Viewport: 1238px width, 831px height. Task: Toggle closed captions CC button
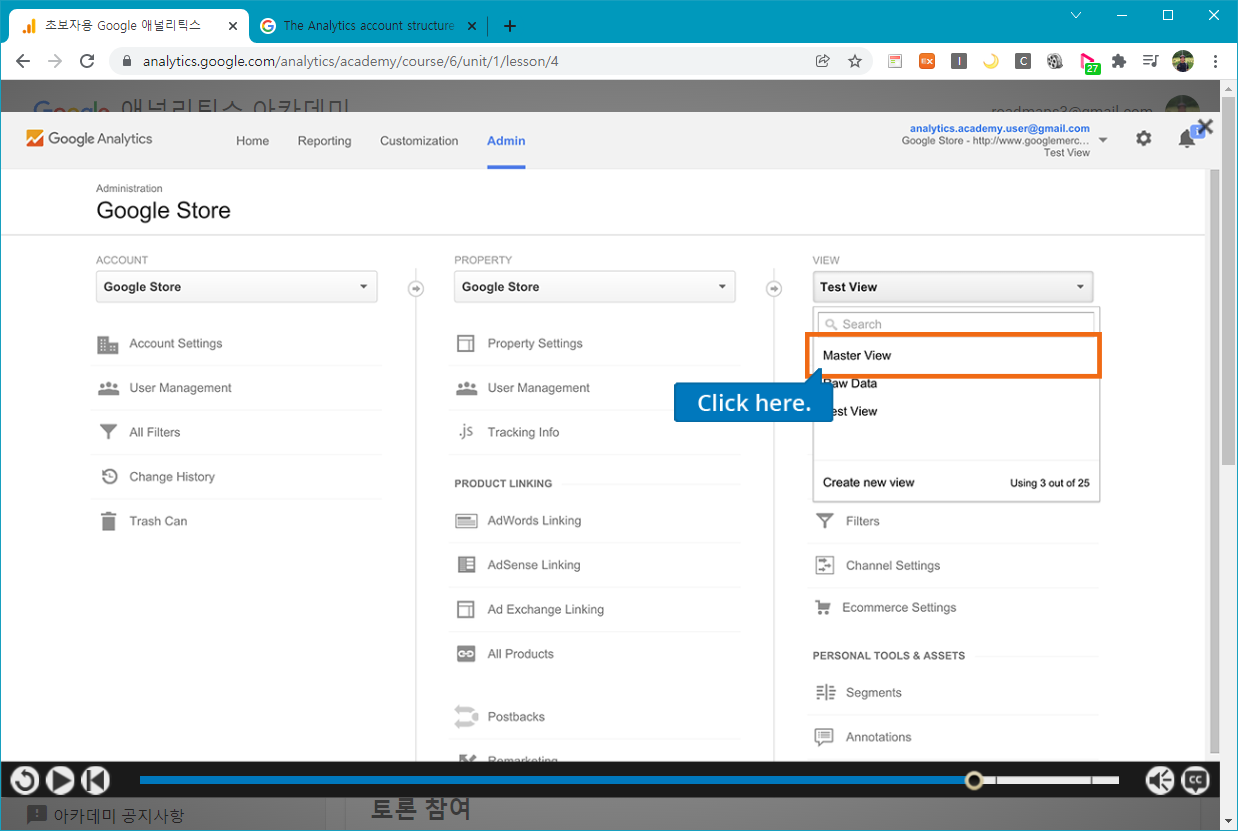coord(1195,780)
